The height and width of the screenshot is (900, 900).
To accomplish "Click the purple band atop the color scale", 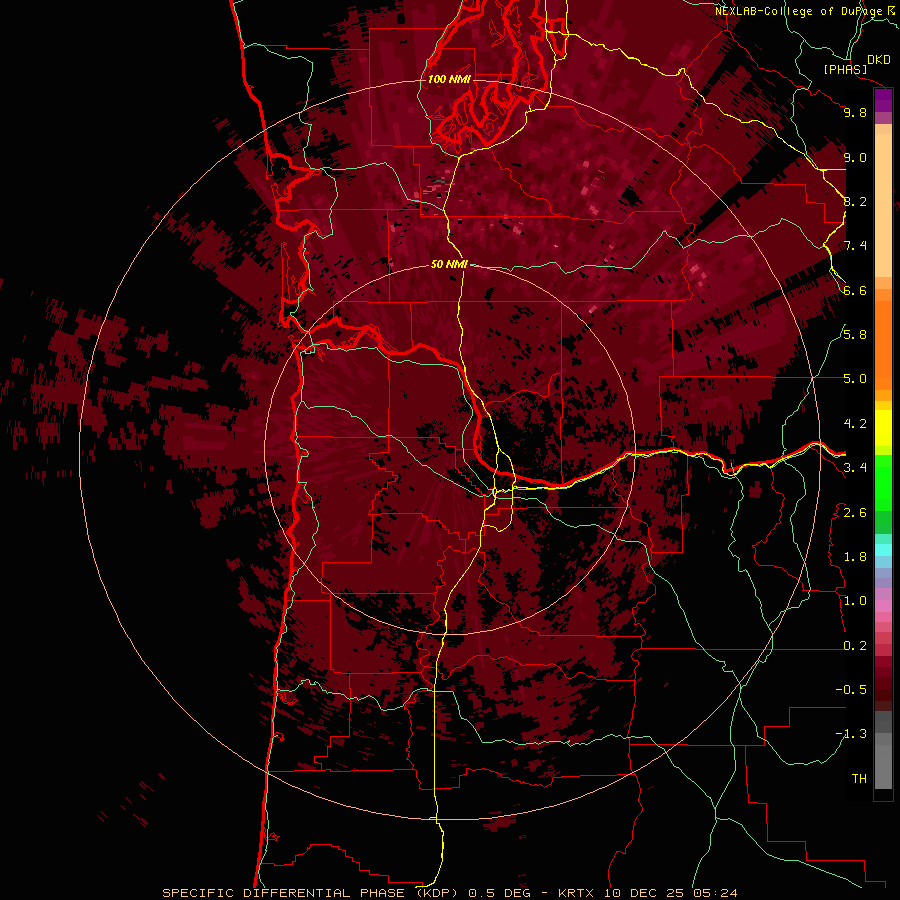I will [x=883, y=100].
